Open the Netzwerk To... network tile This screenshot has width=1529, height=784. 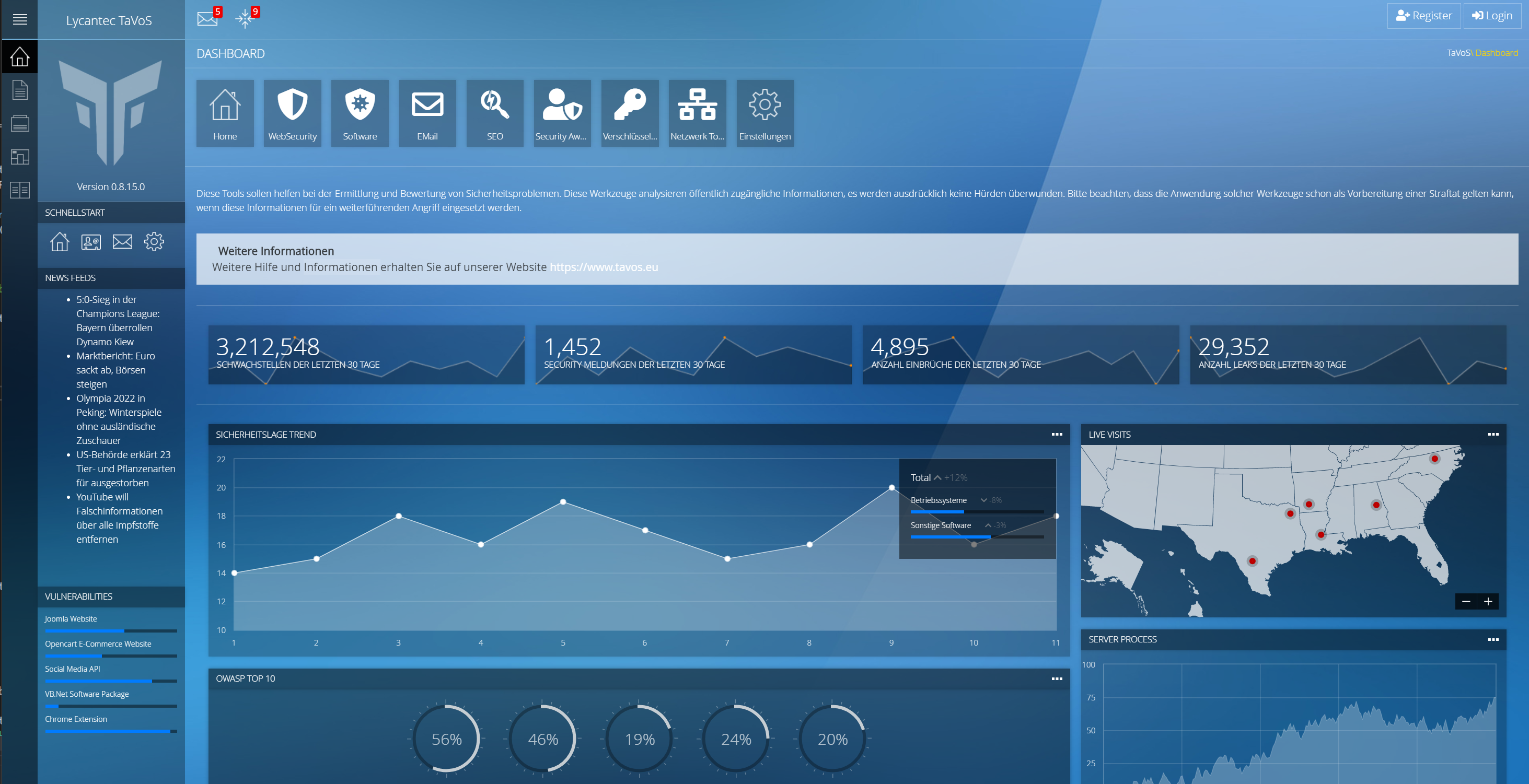pyautogui.click(x=697, y=113)
